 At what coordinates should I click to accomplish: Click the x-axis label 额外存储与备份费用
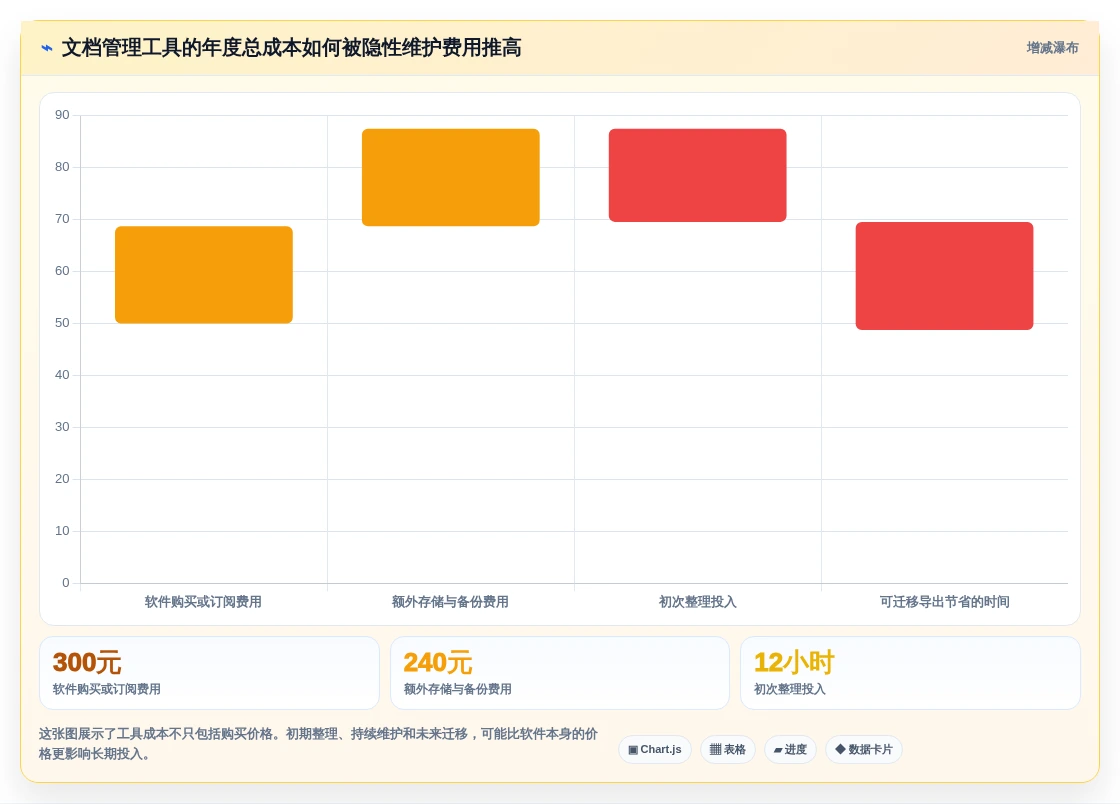click(450, 602)
